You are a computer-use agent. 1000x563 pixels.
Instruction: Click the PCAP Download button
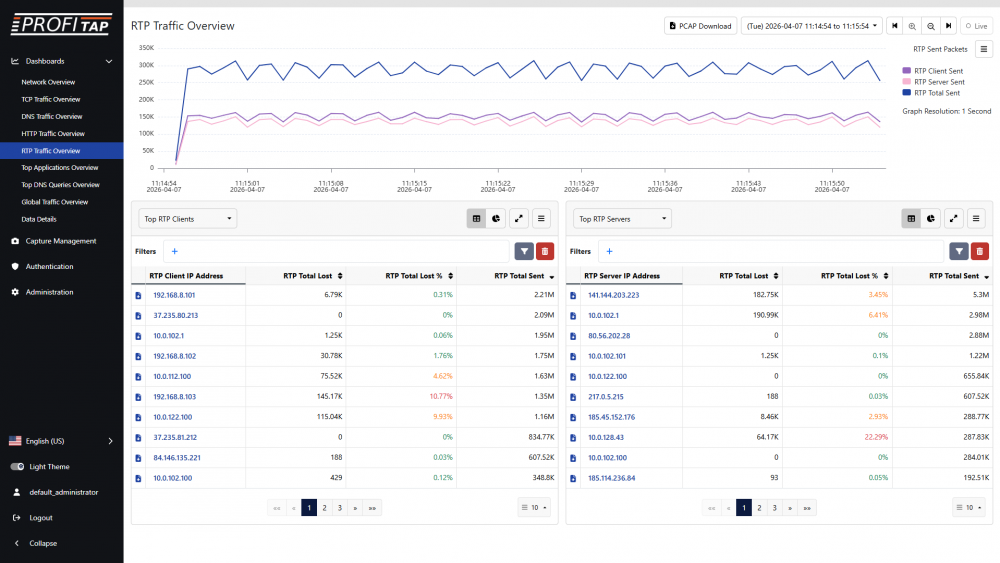700,26
